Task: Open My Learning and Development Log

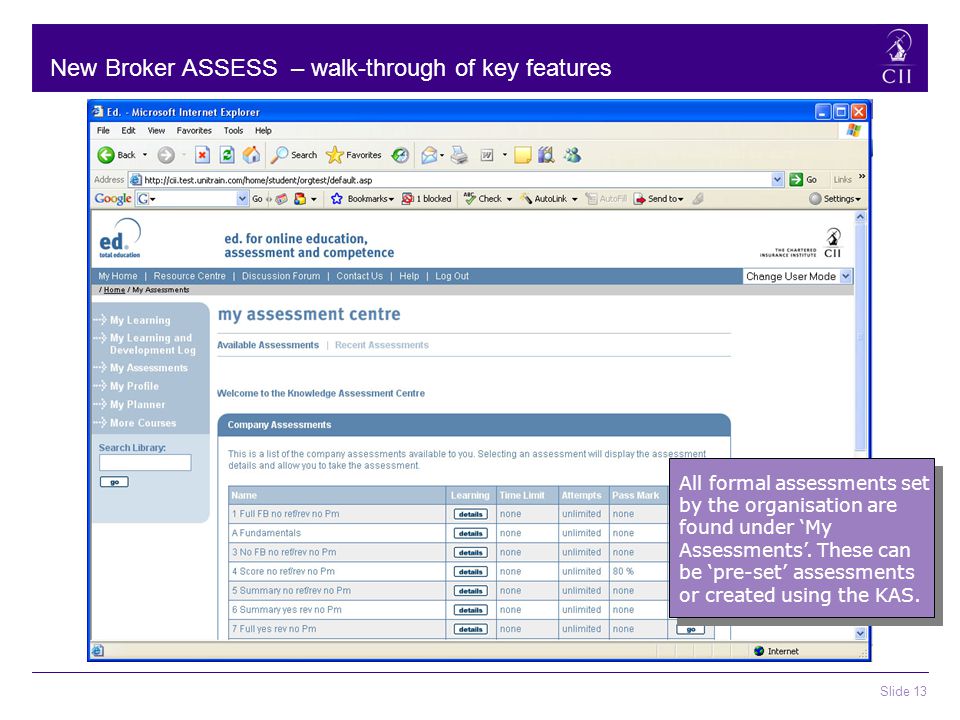Action: point(151,344)
